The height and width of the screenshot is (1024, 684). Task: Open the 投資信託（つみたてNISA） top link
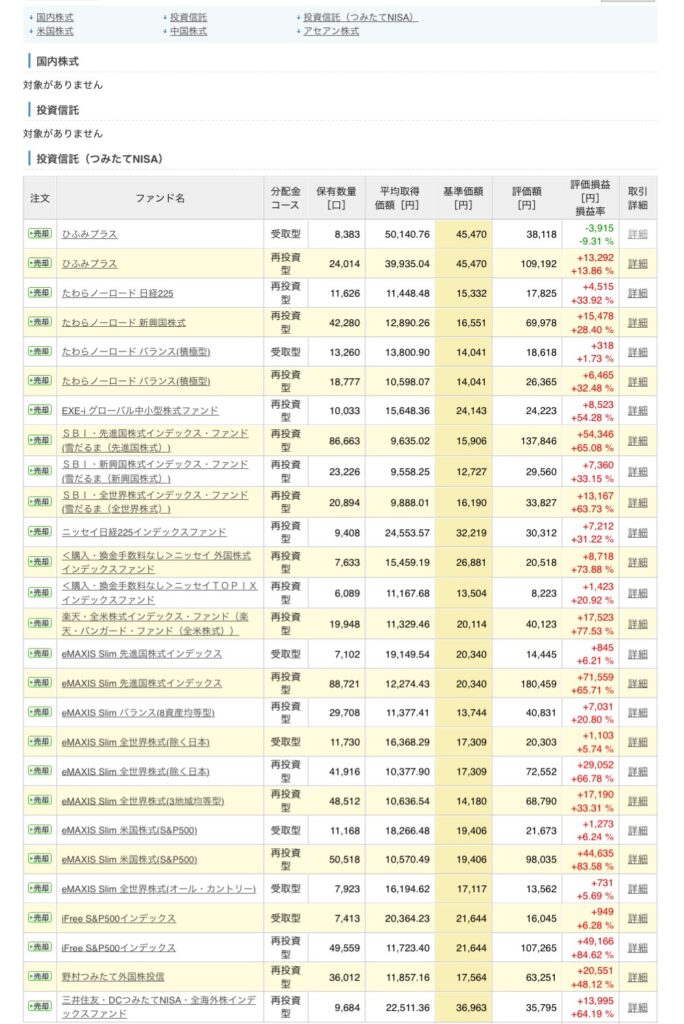(360, 18)
